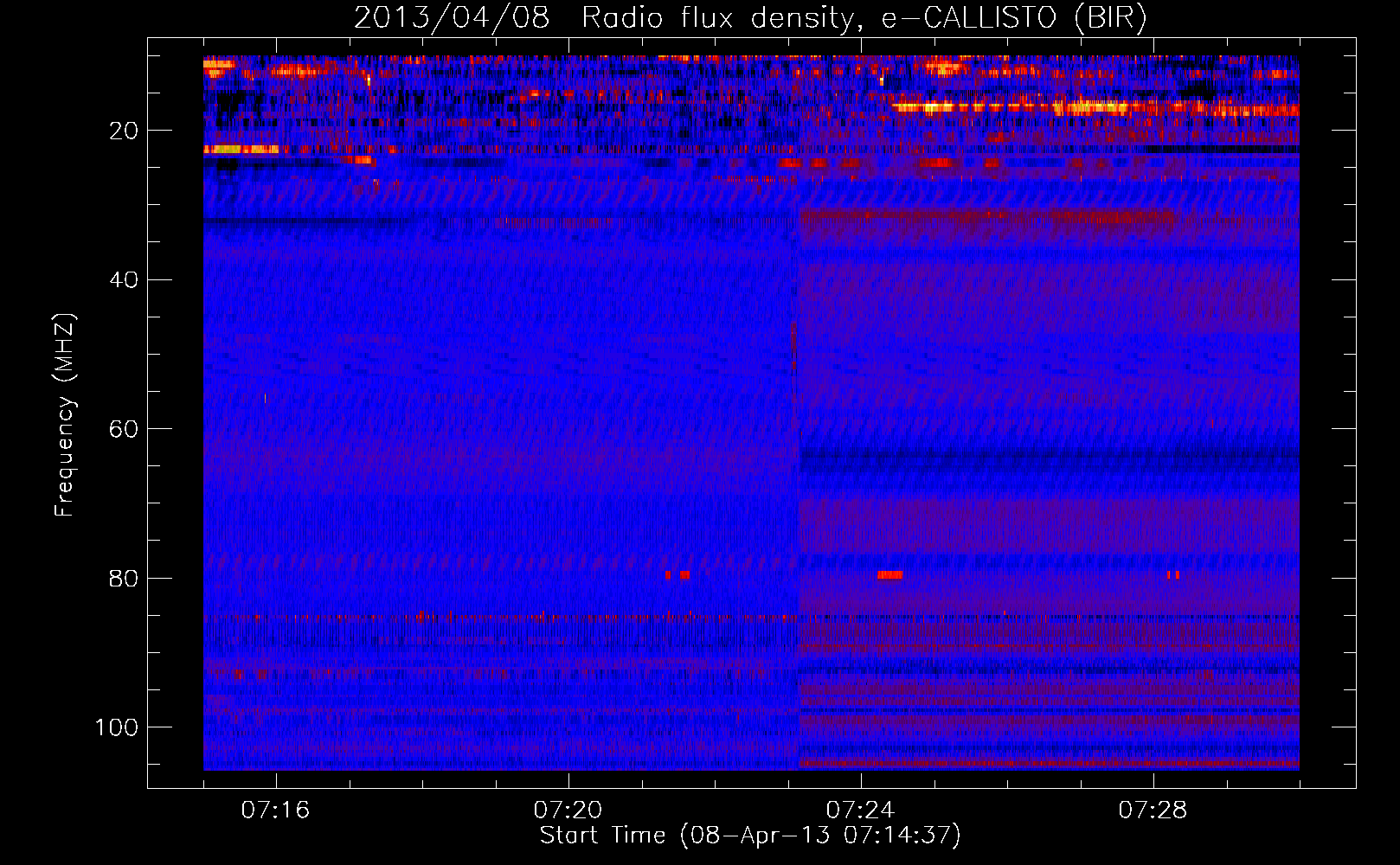
Task: Click the 60 MHz frequency tick label
Action: tap(125, 429)
